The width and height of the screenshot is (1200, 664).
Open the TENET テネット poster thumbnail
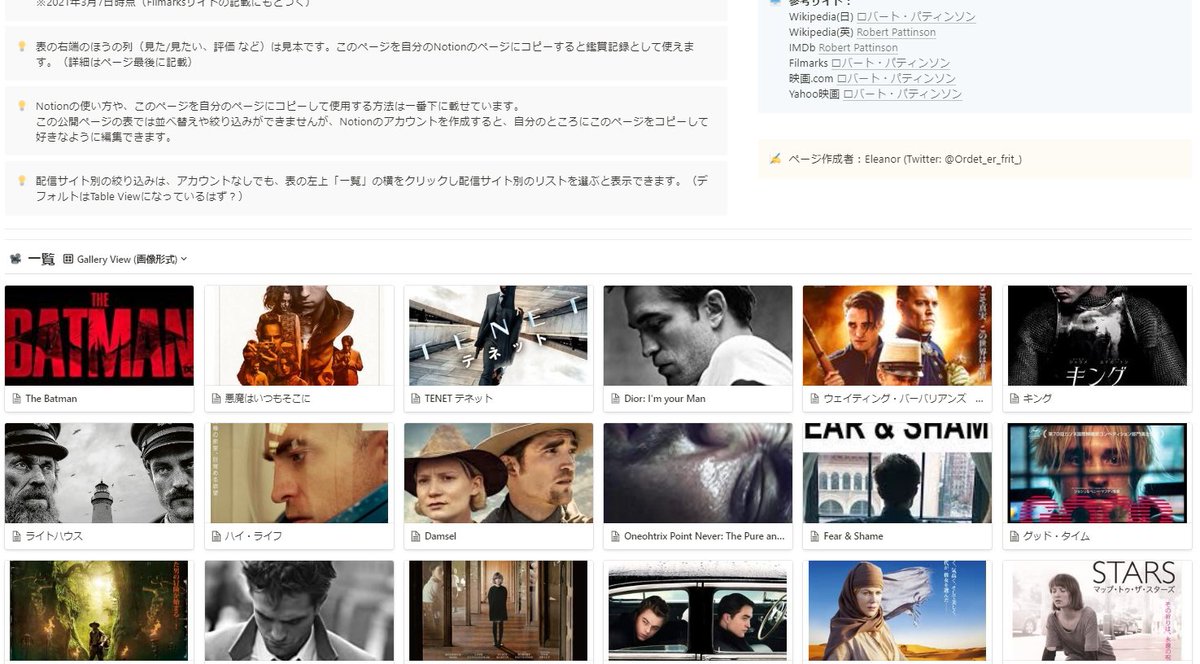coord(498,336)
